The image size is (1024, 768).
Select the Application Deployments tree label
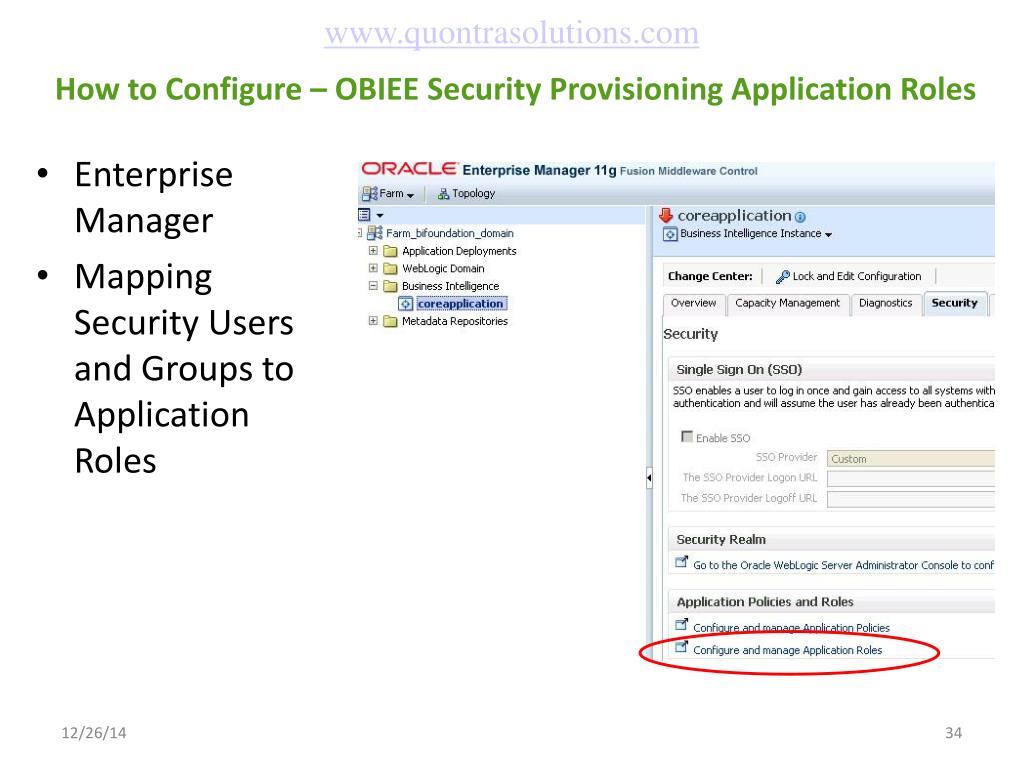[459, 251]
